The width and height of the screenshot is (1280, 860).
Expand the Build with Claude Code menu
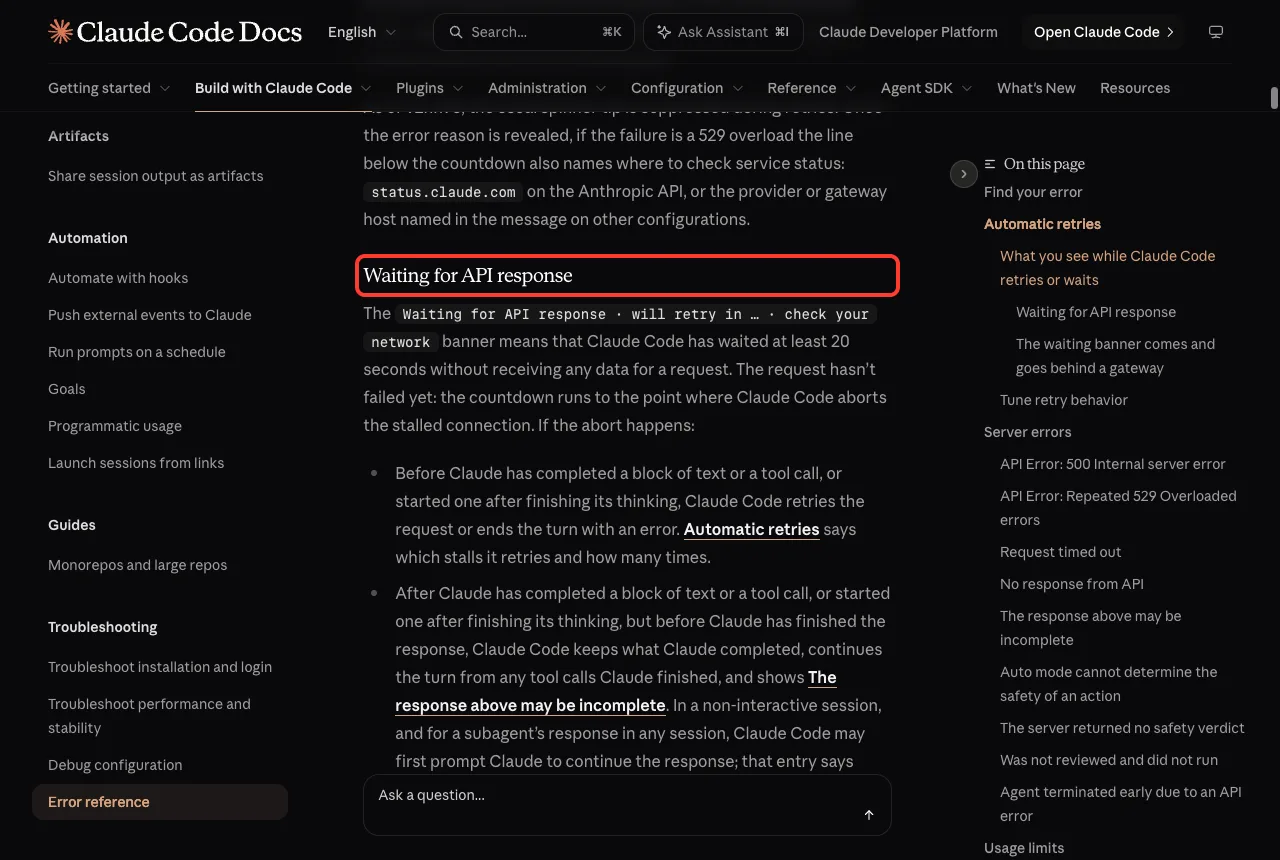click(283, 88)
